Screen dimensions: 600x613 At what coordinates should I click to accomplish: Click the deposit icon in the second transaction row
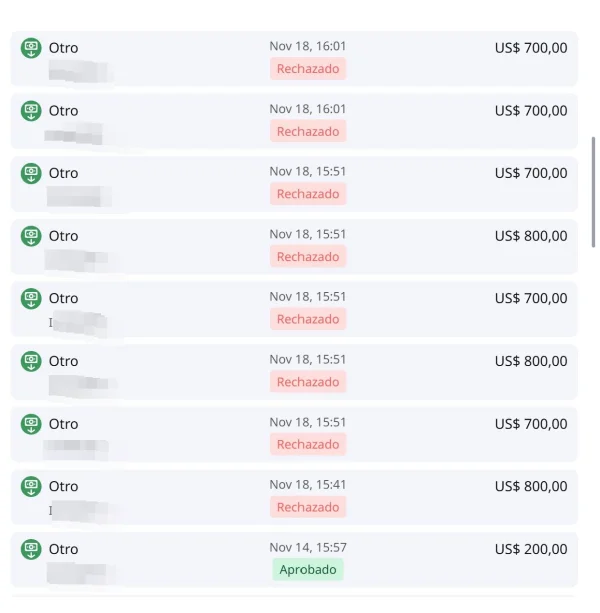point(31,110)
